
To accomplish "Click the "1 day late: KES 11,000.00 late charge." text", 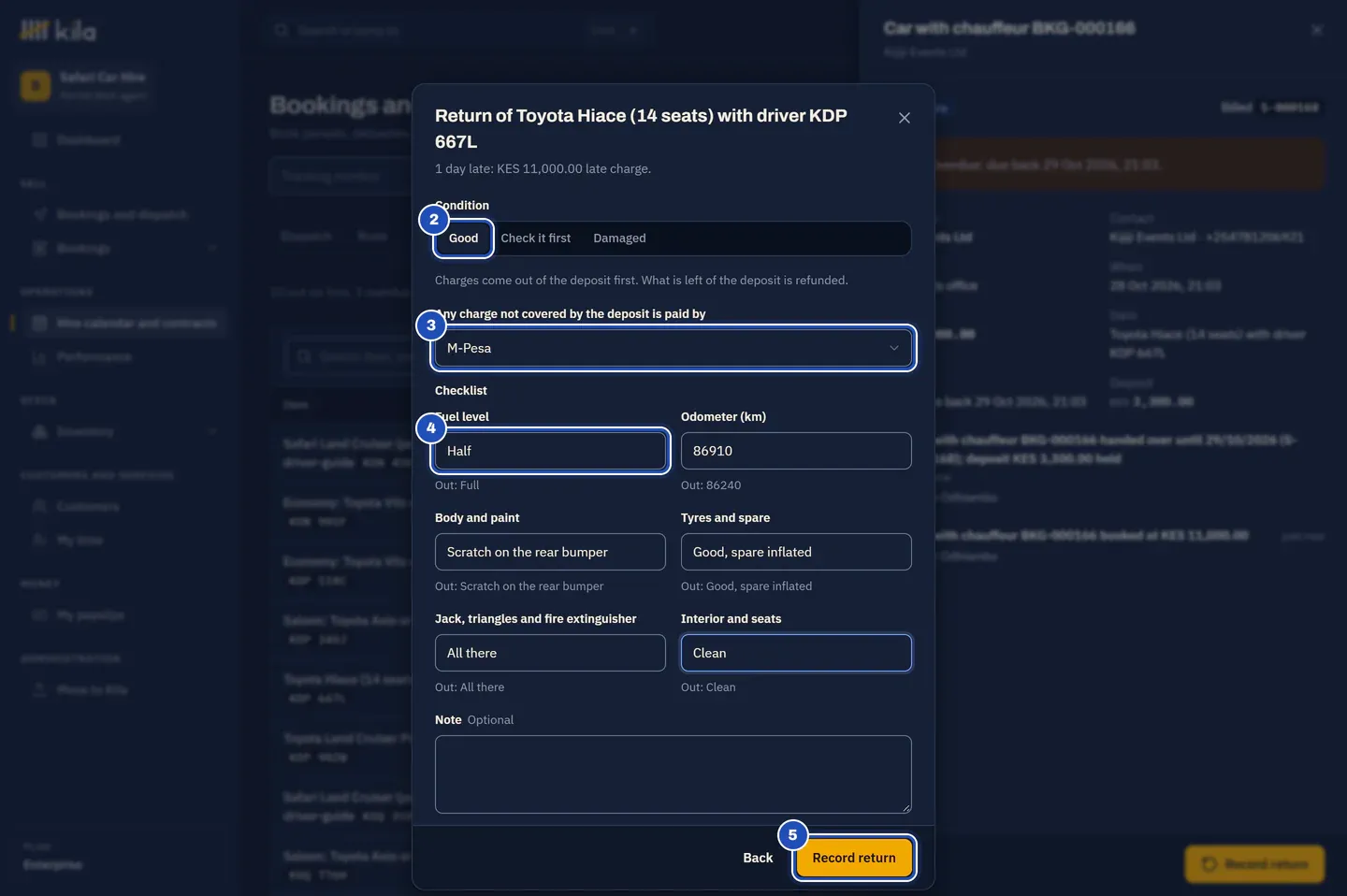I will [x=543, y=169].
